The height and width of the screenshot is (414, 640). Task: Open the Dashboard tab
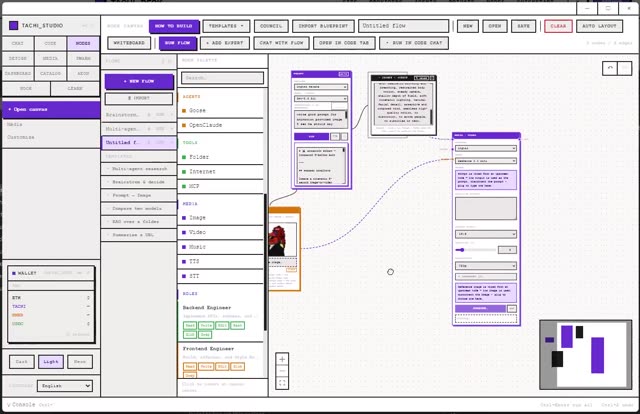pyautogui.click(x=18, y=73)
